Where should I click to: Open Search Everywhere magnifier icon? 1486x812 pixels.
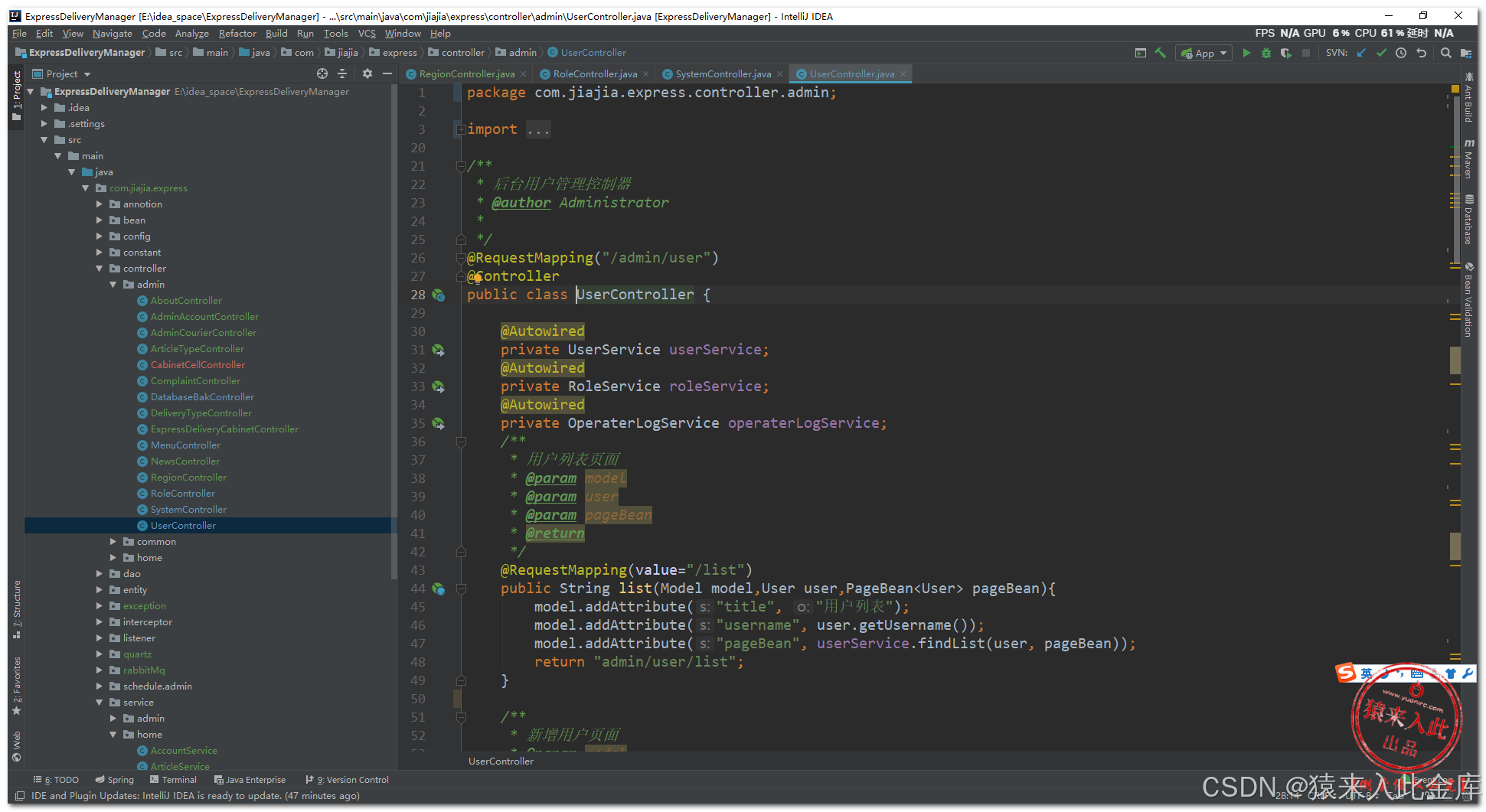pyautogui.click(x=1445, y=53)
